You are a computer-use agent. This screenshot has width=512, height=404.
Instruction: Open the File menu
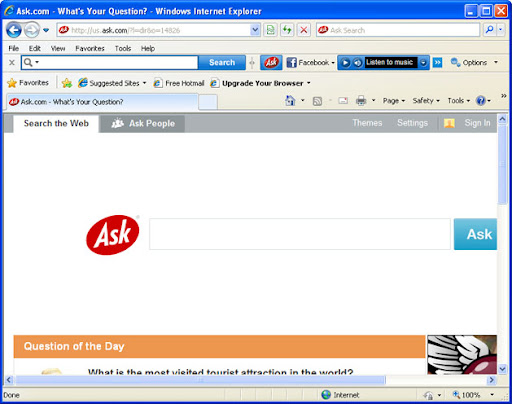[13, 48]
